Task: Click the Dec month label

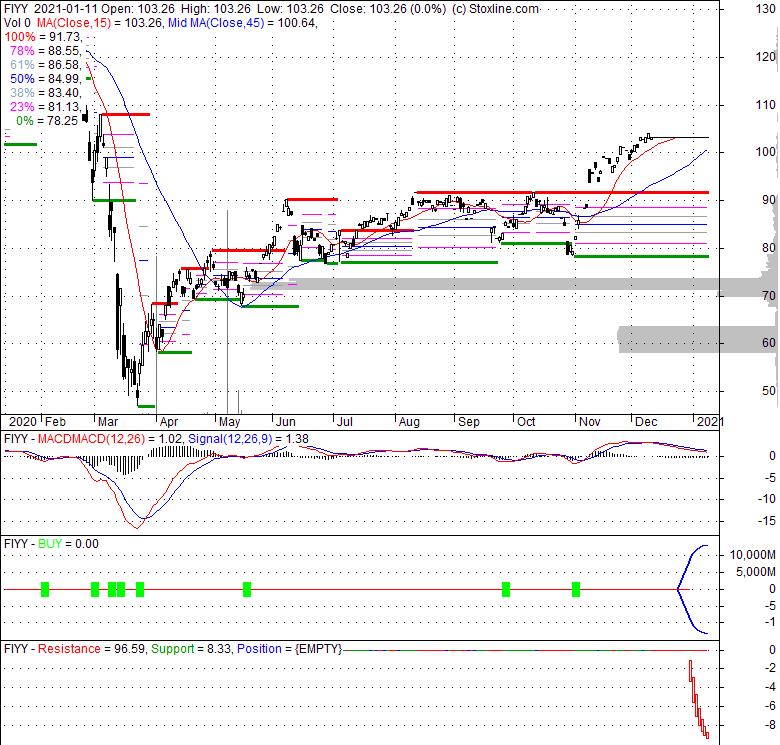Action: [x=646, y=422]
